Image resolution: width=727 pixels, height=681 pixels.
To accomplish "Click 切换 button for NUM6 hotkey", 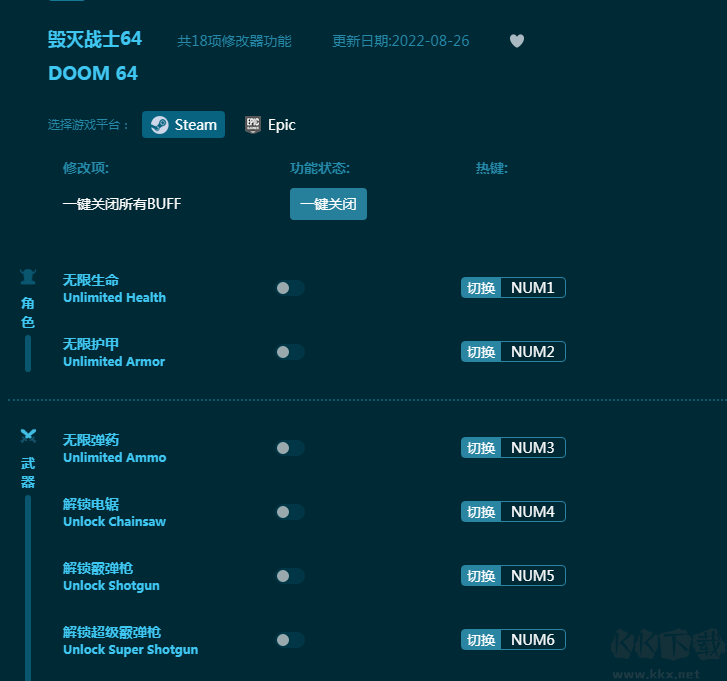I will click(x=481, y=640).
